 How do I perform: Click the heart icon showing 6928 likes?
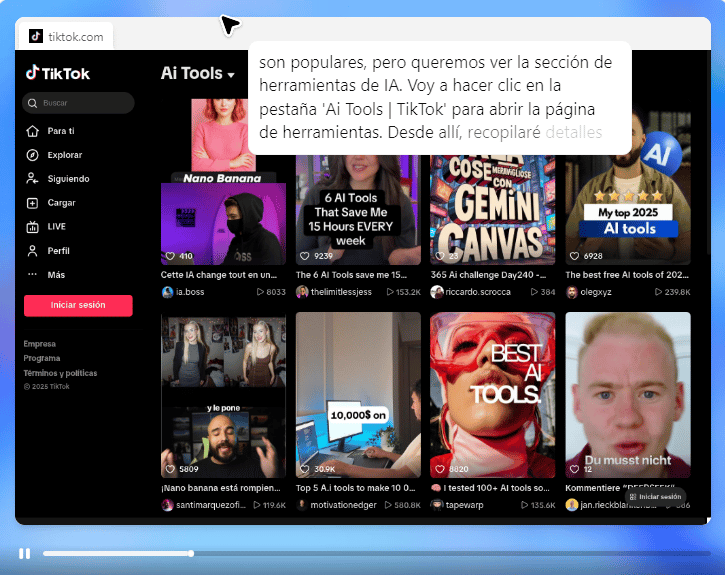pos(574,256)
